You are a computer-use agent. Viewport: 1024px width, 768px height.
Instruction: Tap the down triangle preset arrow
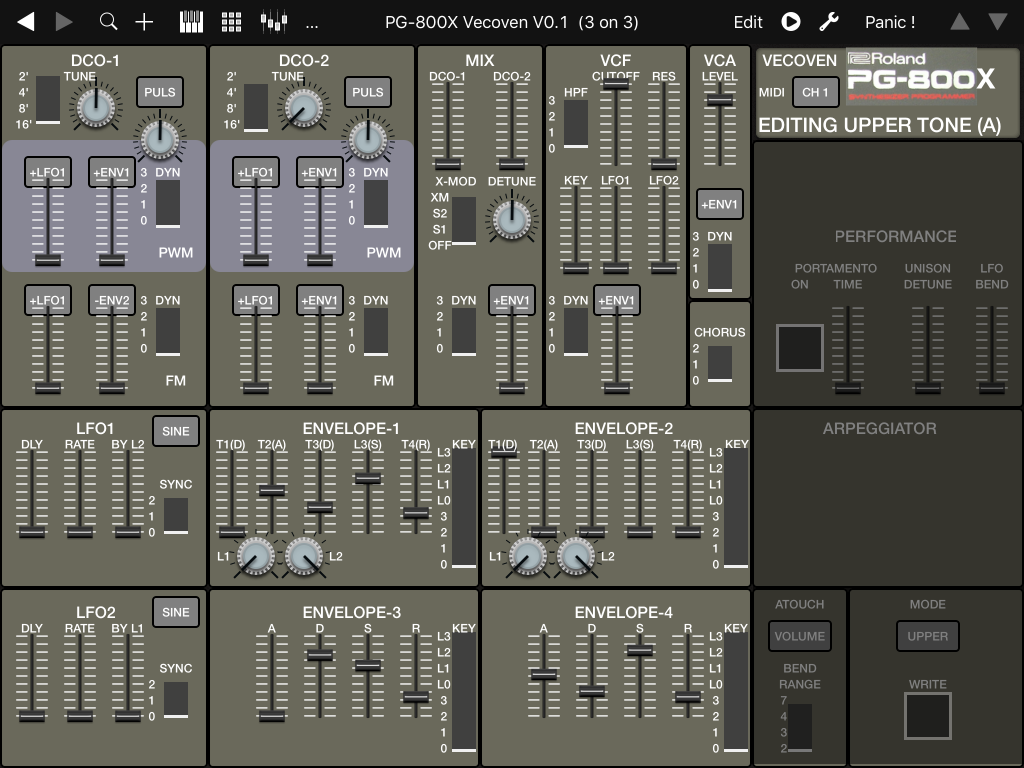coord(997,22)
